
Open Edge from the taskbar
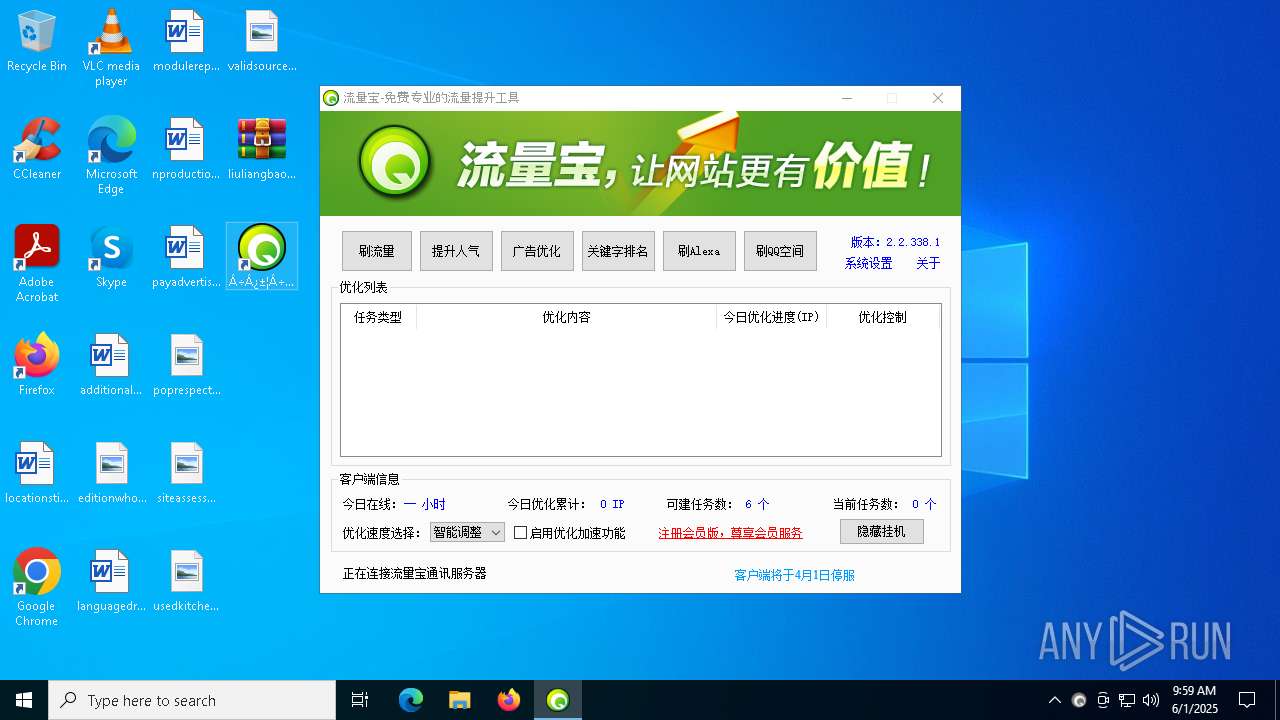point(411,700)
